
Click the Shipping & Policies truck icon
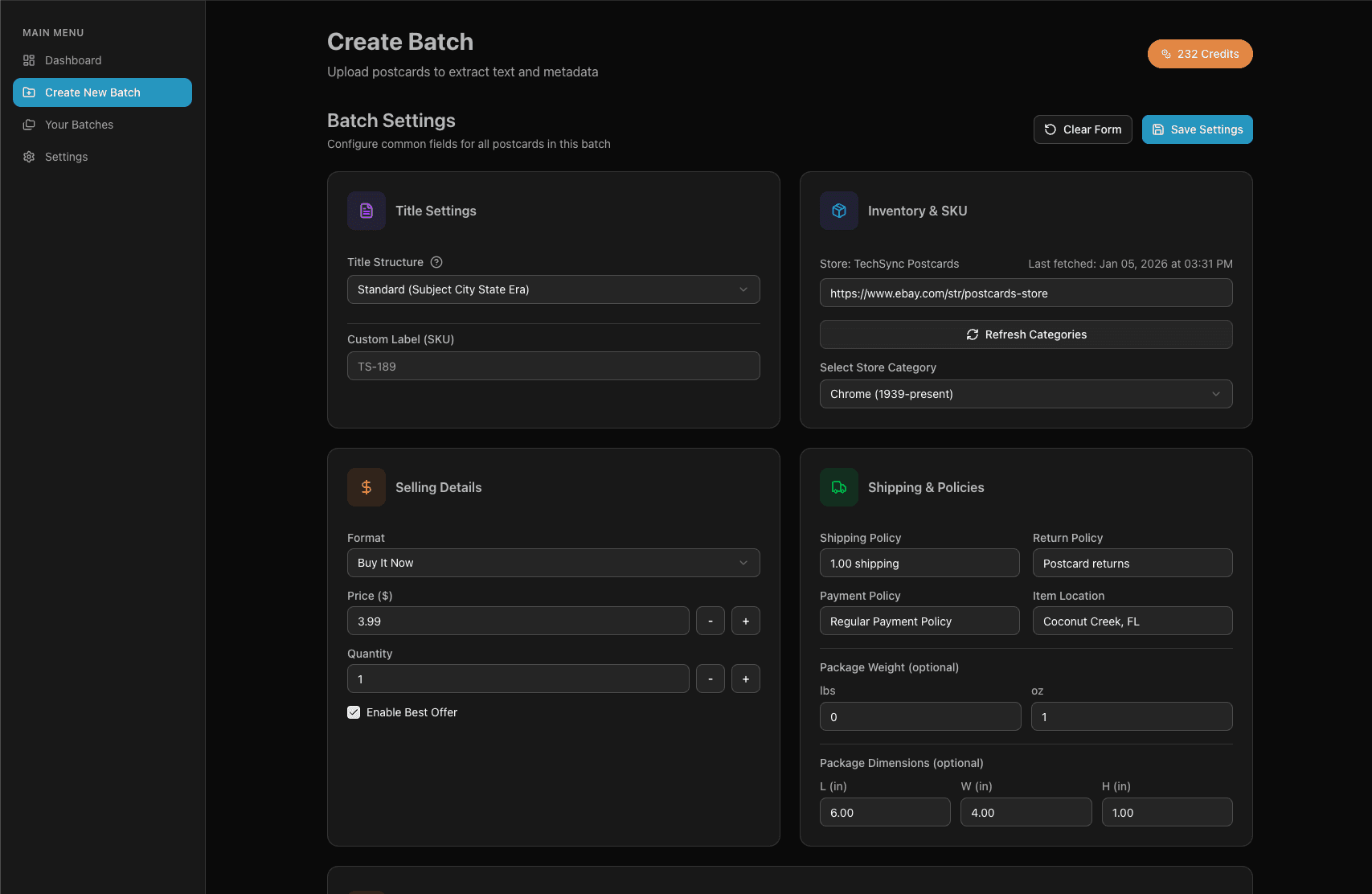pyautogui.click(x=838, y=487)
